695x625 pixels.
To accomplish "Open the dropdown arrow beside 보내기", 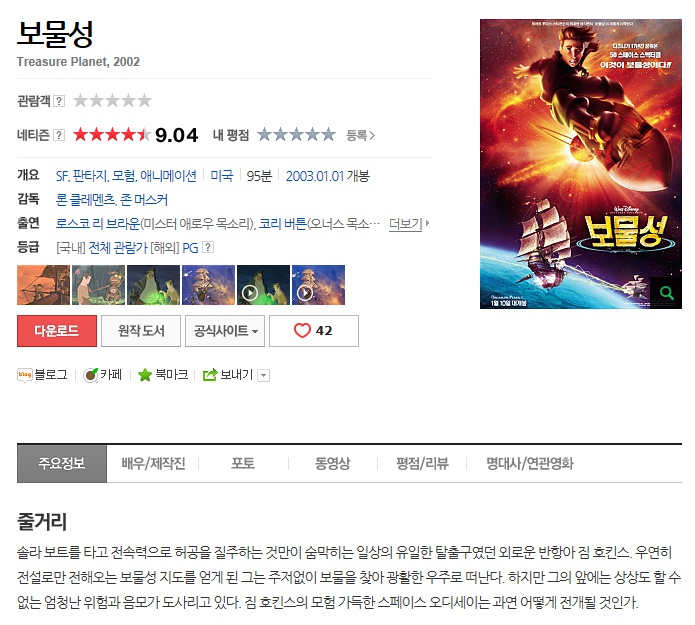I will [x=264, y=375].
